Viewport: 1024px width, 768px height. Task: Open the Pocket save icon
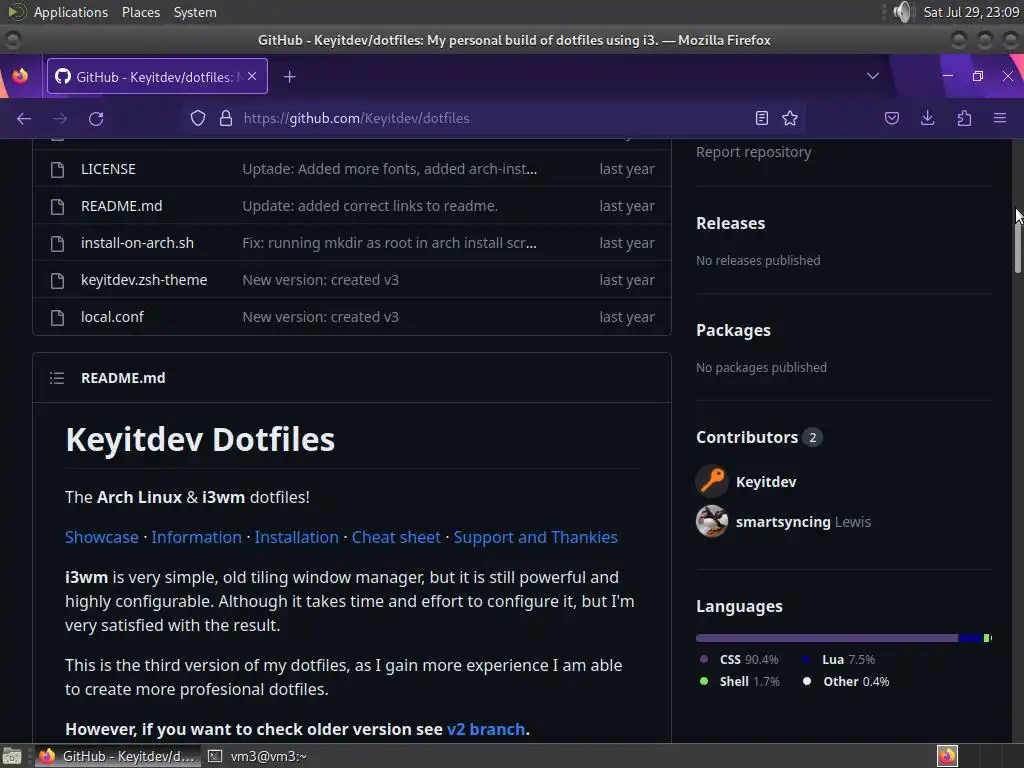point(892,118)
